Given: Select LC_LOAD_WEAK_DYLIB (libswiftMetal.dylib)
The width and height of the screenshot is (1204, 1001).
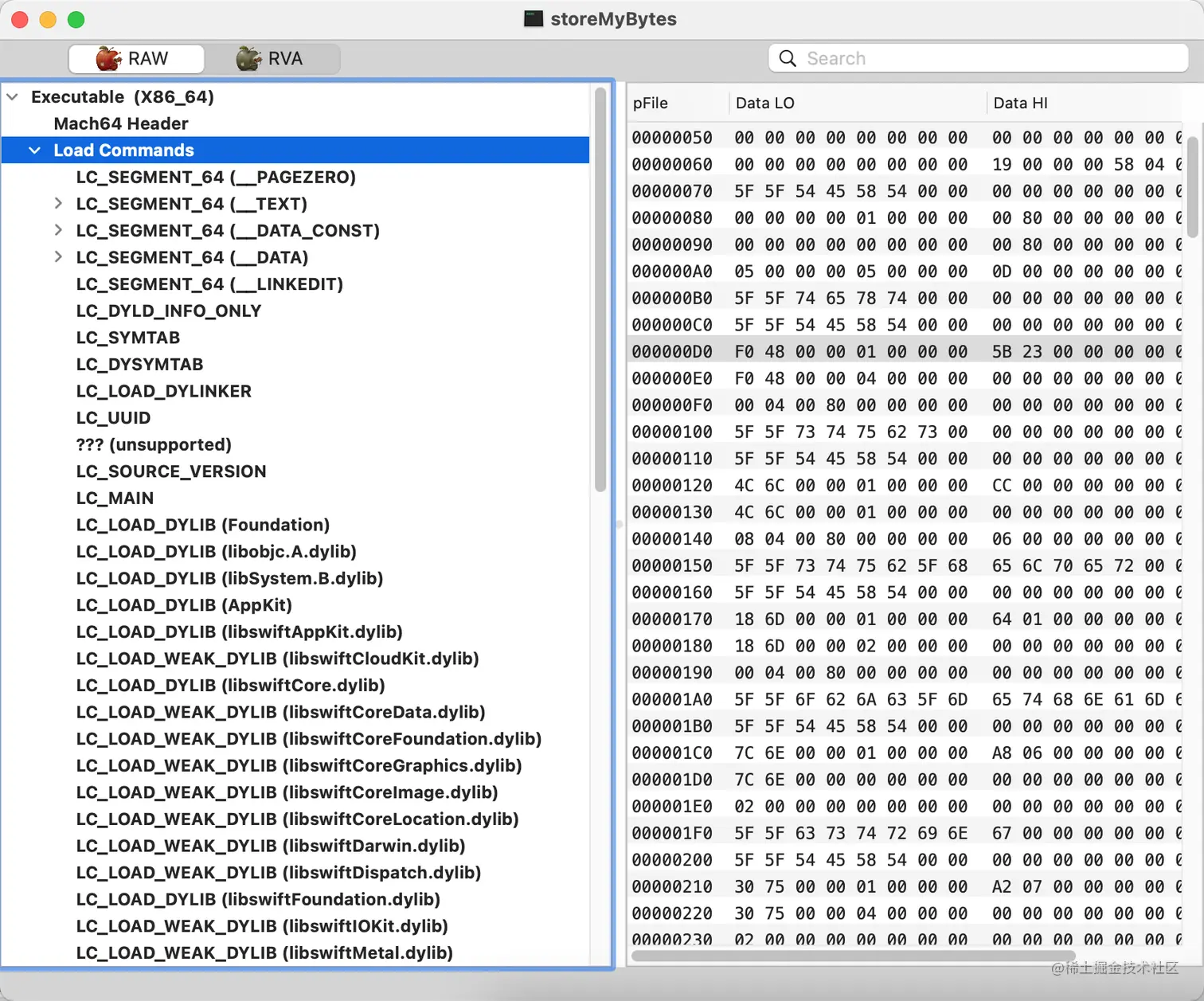Looking at the screenshot, I should pyautogui.click(x=264, y=952).
